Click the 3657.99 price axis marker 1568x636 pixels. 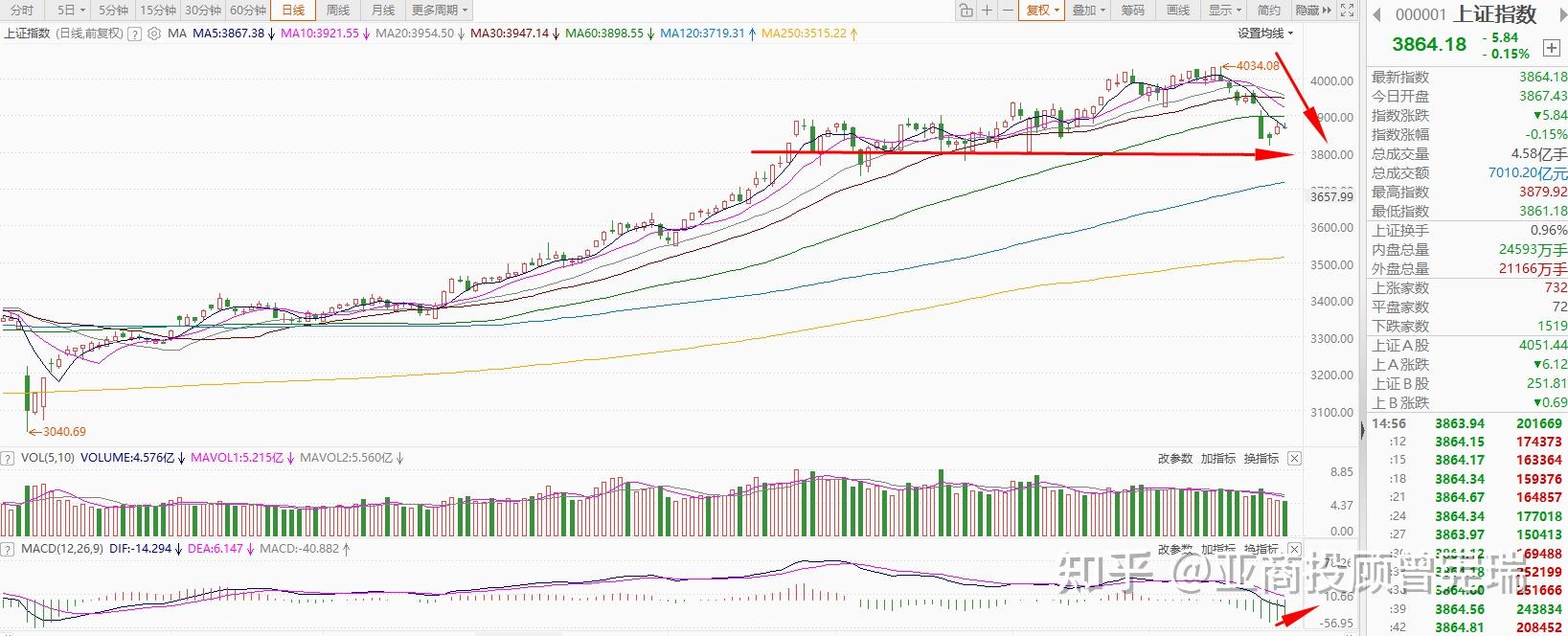coord(1332,196)
